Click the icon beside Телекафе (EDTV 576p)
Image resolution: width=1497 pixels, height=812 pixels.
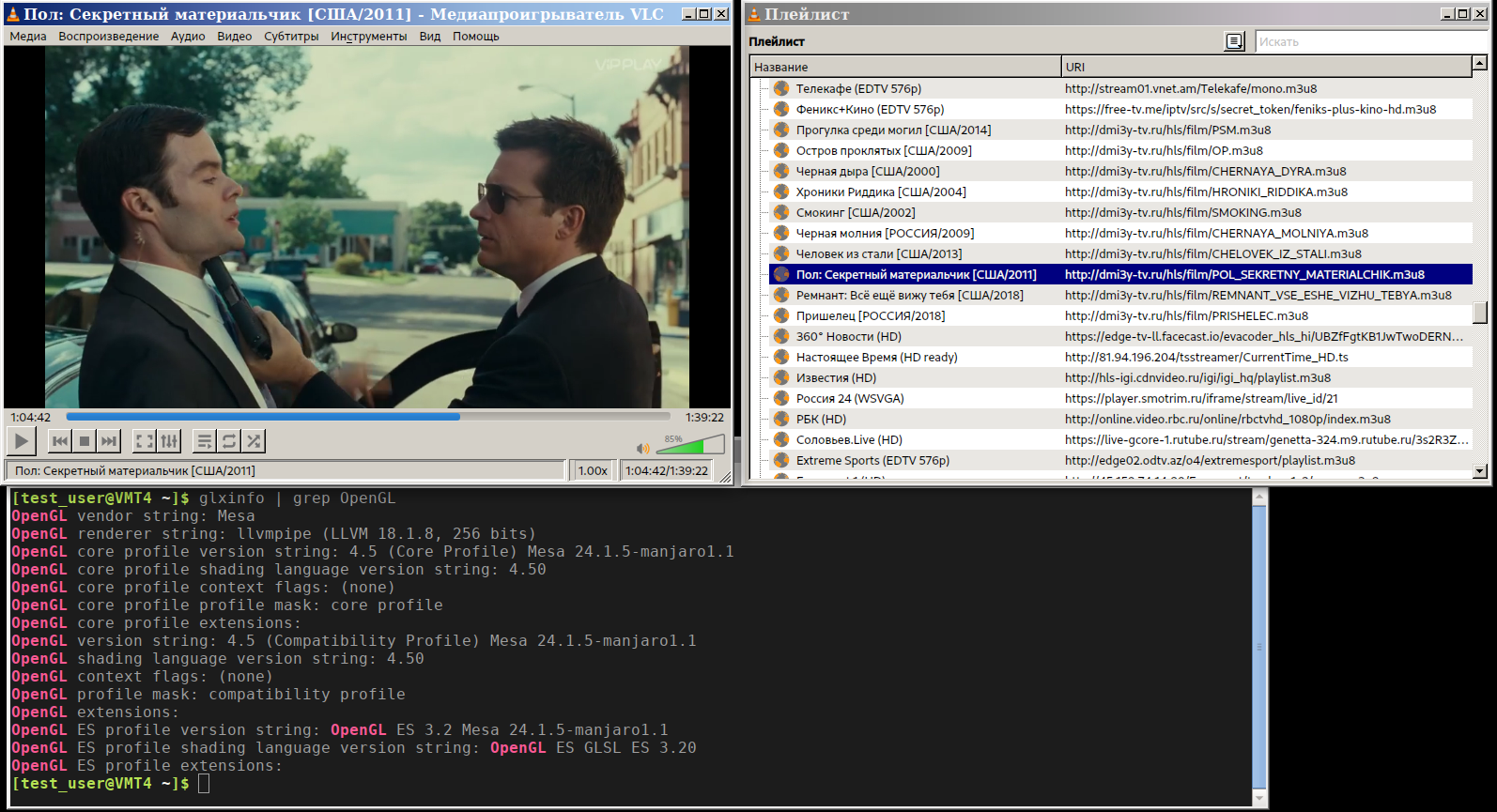point(781,88)
